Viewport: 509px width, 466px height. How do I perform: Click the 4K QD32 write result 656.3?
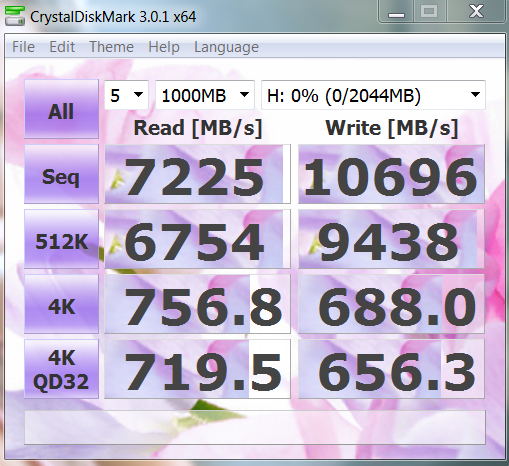pos(391,369)
